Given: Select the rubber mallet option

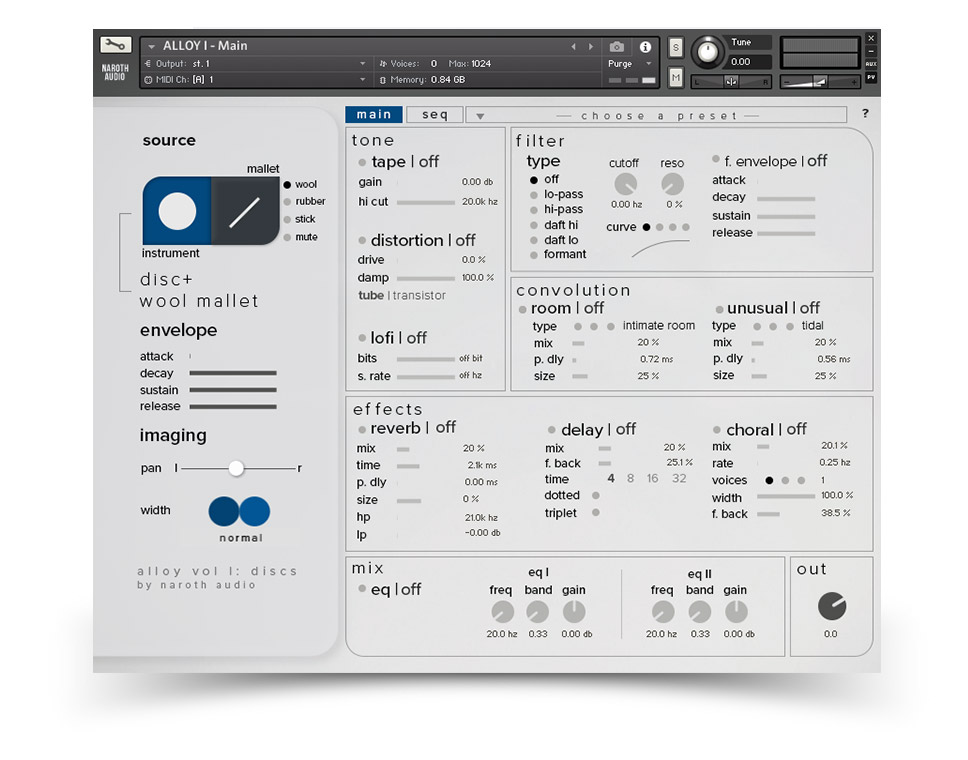Looking at the screenshot, I should (x=287, y=202).
